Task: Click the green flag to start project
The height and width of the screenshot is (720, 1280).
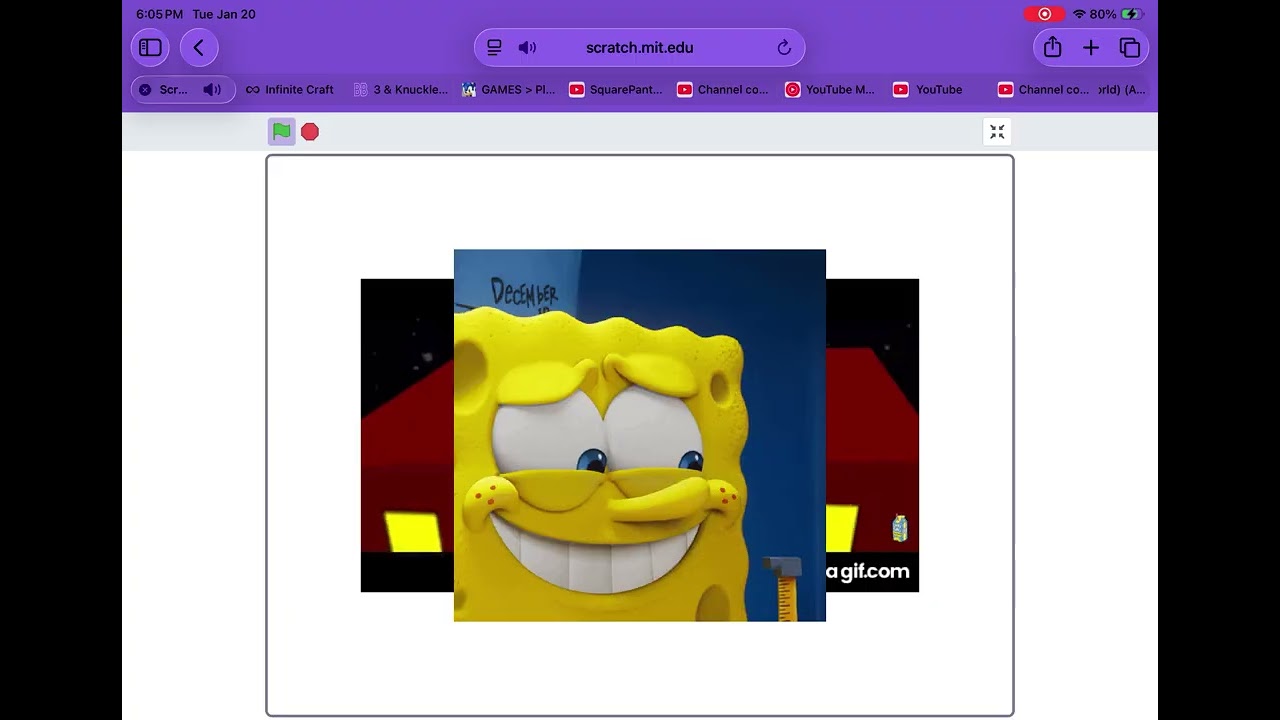Action: point(282,131)
